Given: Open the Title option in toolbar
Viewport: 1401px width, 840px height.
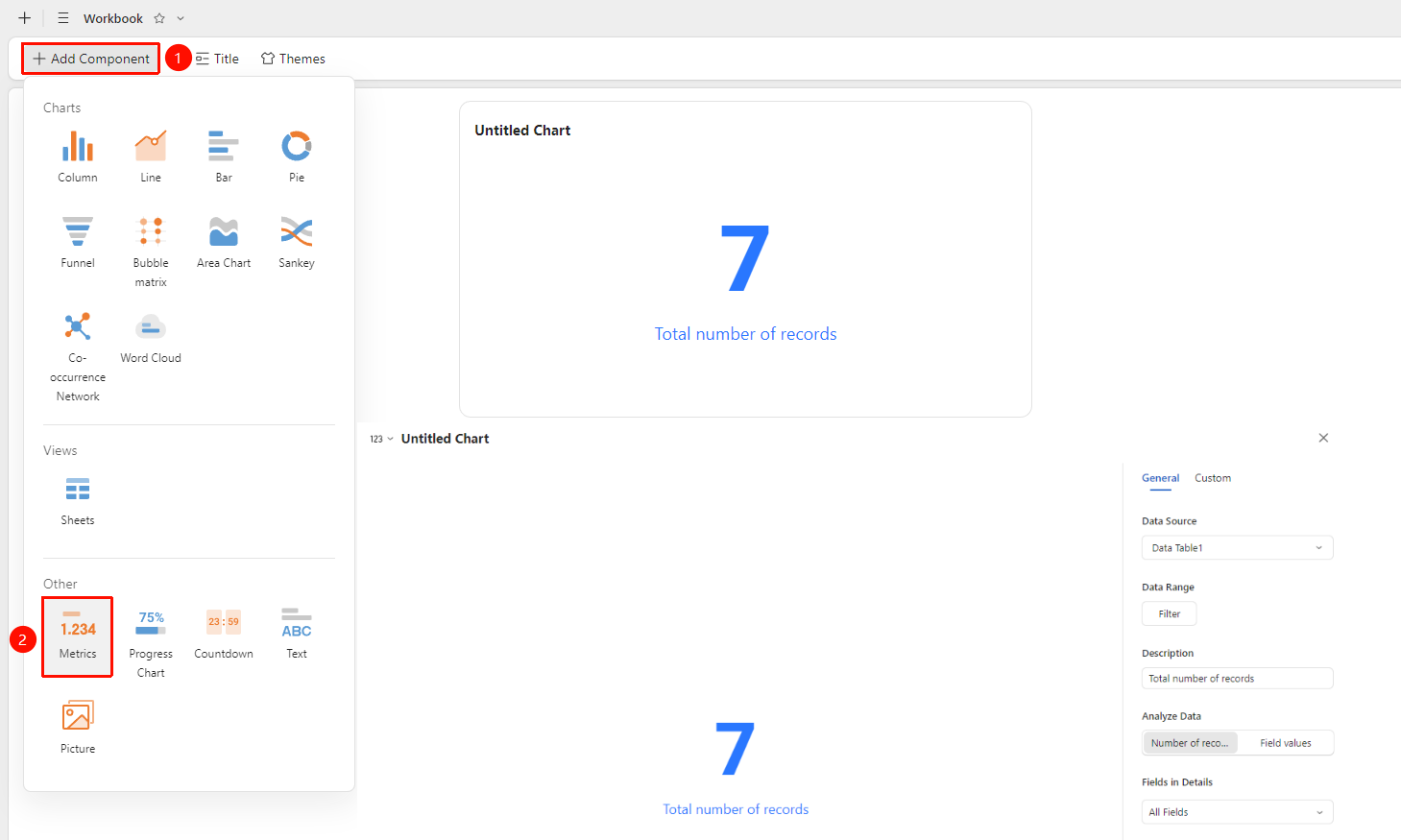Looking at the screenshot, I should 217,59.
